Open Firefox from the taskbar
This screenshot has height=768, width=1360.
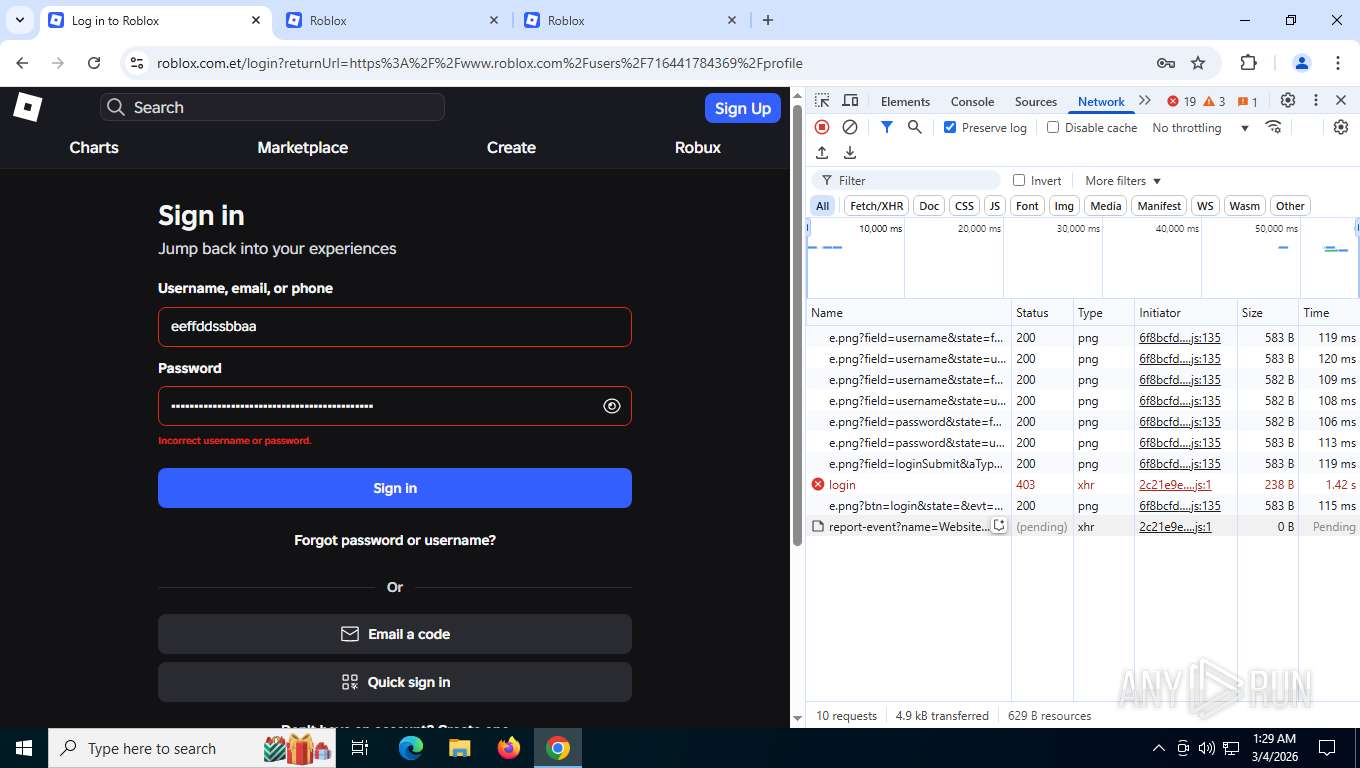point(509,748)
